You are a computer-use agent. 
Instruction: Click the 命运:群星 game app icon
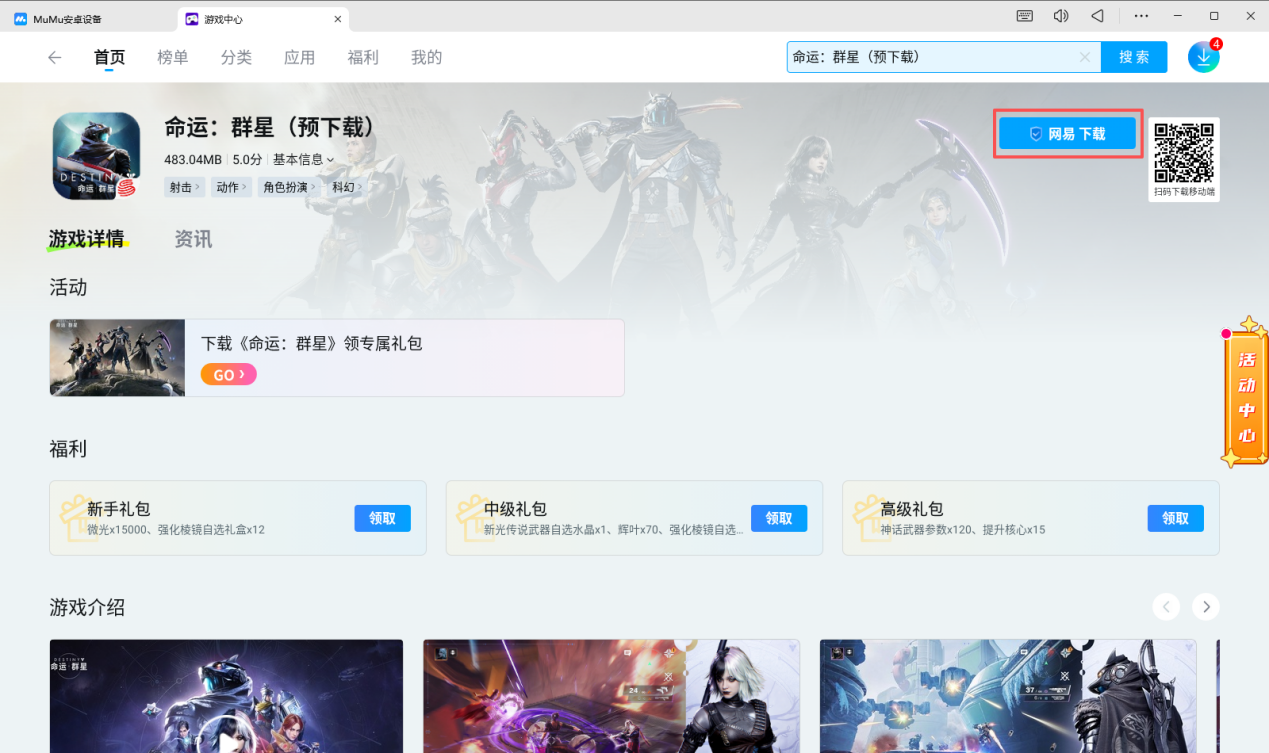(96, 156)
